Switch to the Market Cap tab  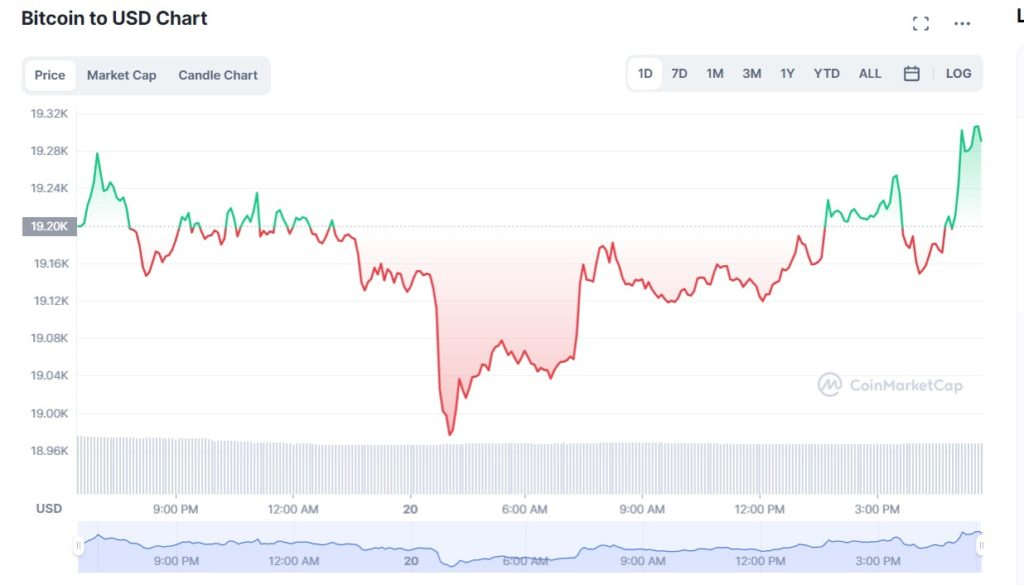(121, 75)
